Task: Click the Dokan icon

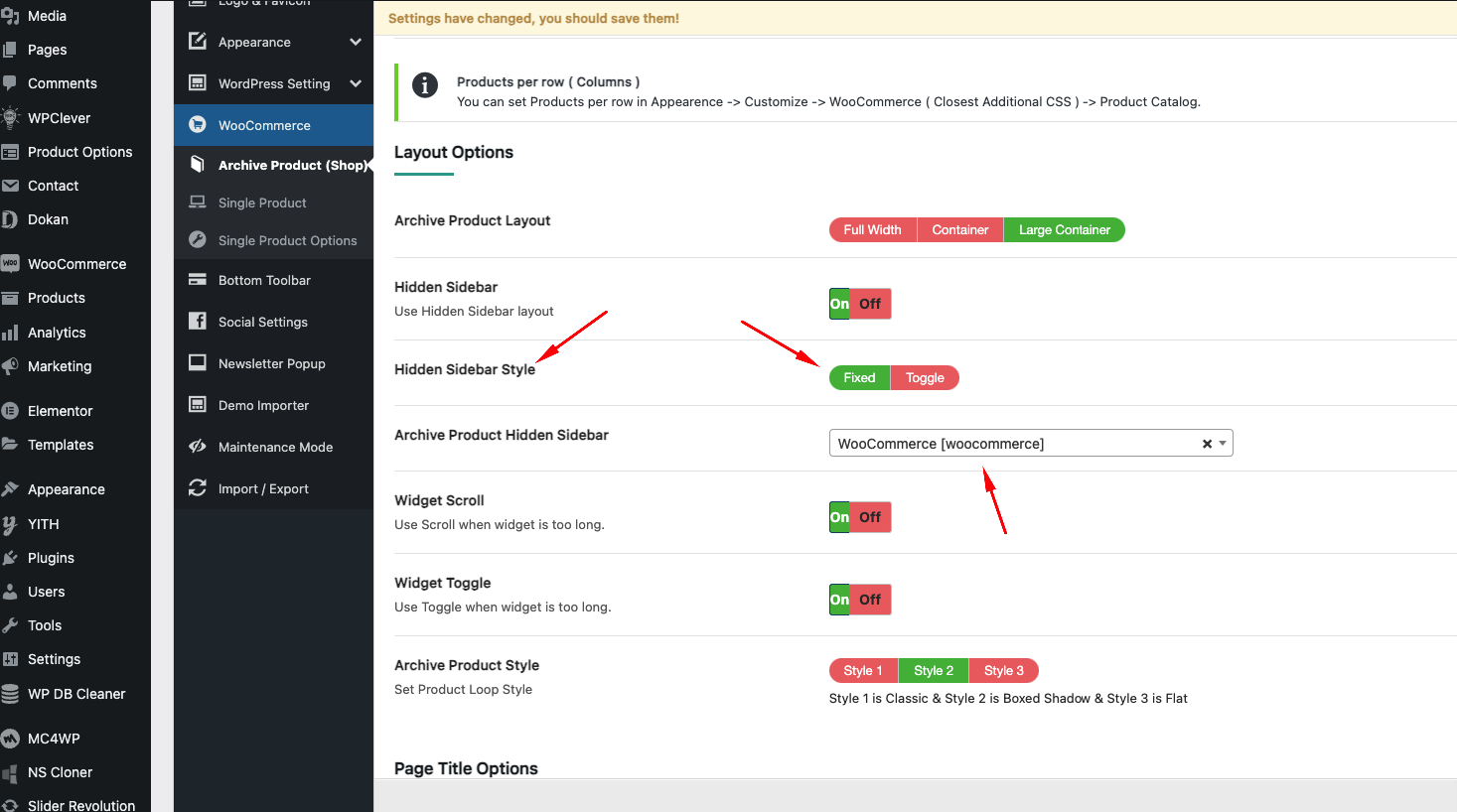Action: click(x=10, y=219)
